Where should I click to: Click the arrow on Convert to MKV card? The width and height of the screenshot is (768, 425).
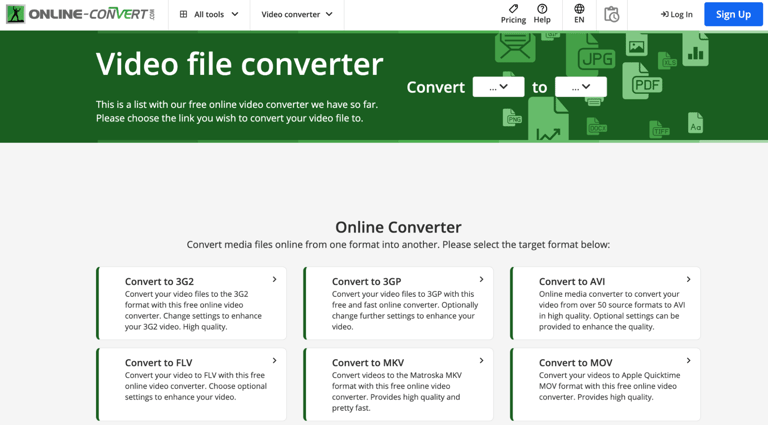[482, 361]
